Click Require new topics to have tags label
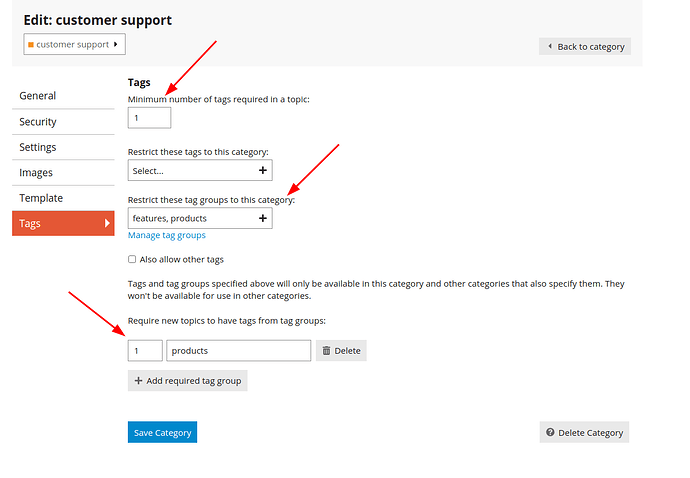This screenshot has width=690, height=478. click(227, 321)
